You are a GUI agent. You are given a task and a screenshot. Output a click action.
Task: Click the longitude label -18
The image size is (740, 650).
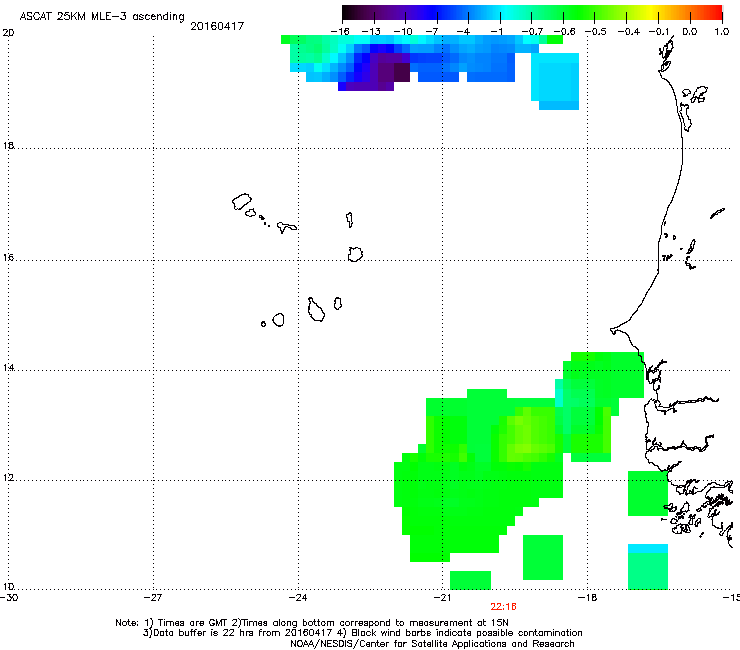point(588,598)
